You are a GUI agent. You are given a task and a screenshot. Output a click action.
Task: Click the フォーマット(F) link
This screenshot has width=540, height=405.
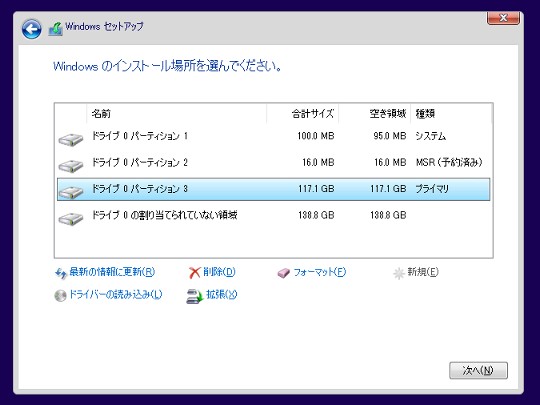320,272
